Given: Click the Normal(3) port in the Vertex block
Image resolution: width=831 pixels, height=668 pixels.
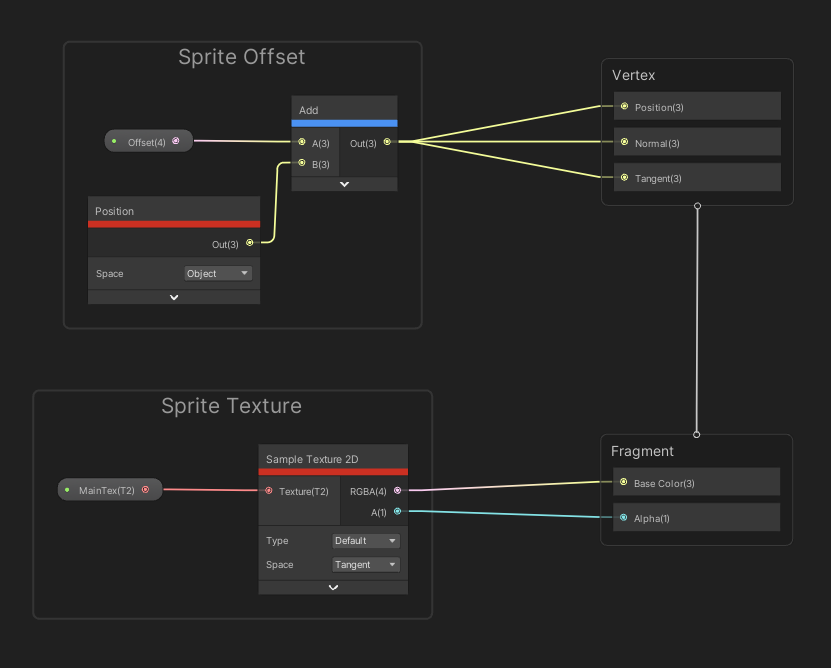Looking at the screenshot, I should pos(625,141).
